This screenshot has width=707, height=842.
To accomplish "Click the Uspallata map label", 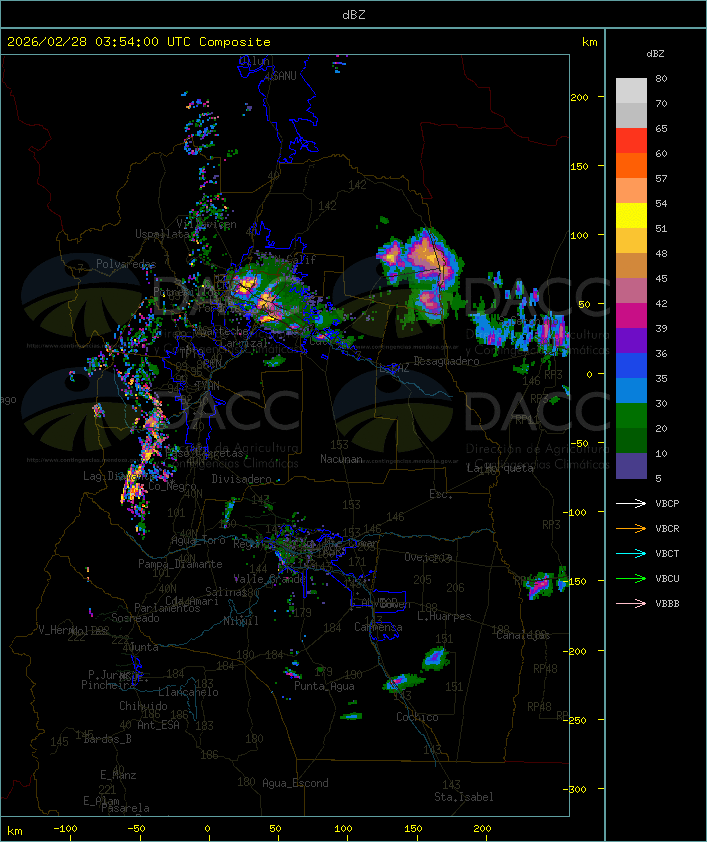I will 162,234.
